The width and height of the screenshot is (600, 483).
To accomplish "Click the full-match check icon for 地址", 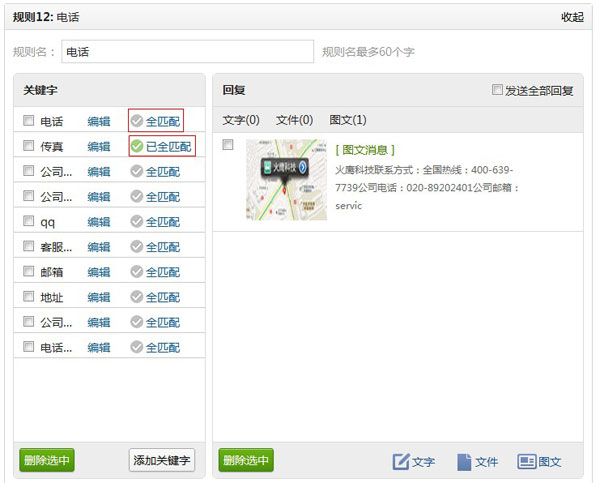I will (x=137, y=297).
